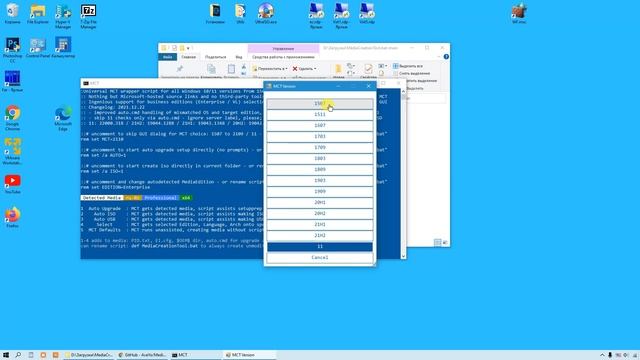This screenshot has height=360, width=640.
Task: Switch to MCT console taskbar button
Action: [x=196, y=355]
